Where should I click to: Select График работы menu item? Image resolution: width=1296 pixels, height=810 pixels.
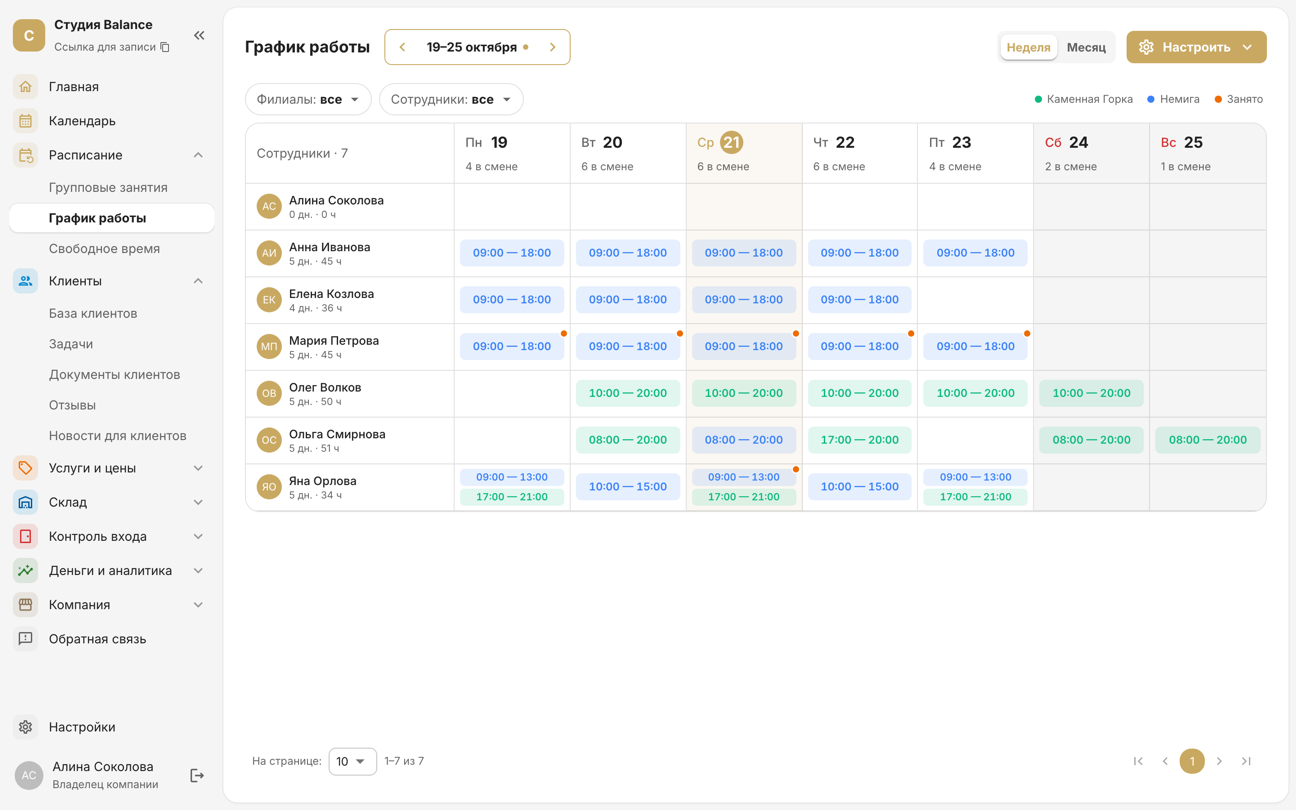point(111,218)
